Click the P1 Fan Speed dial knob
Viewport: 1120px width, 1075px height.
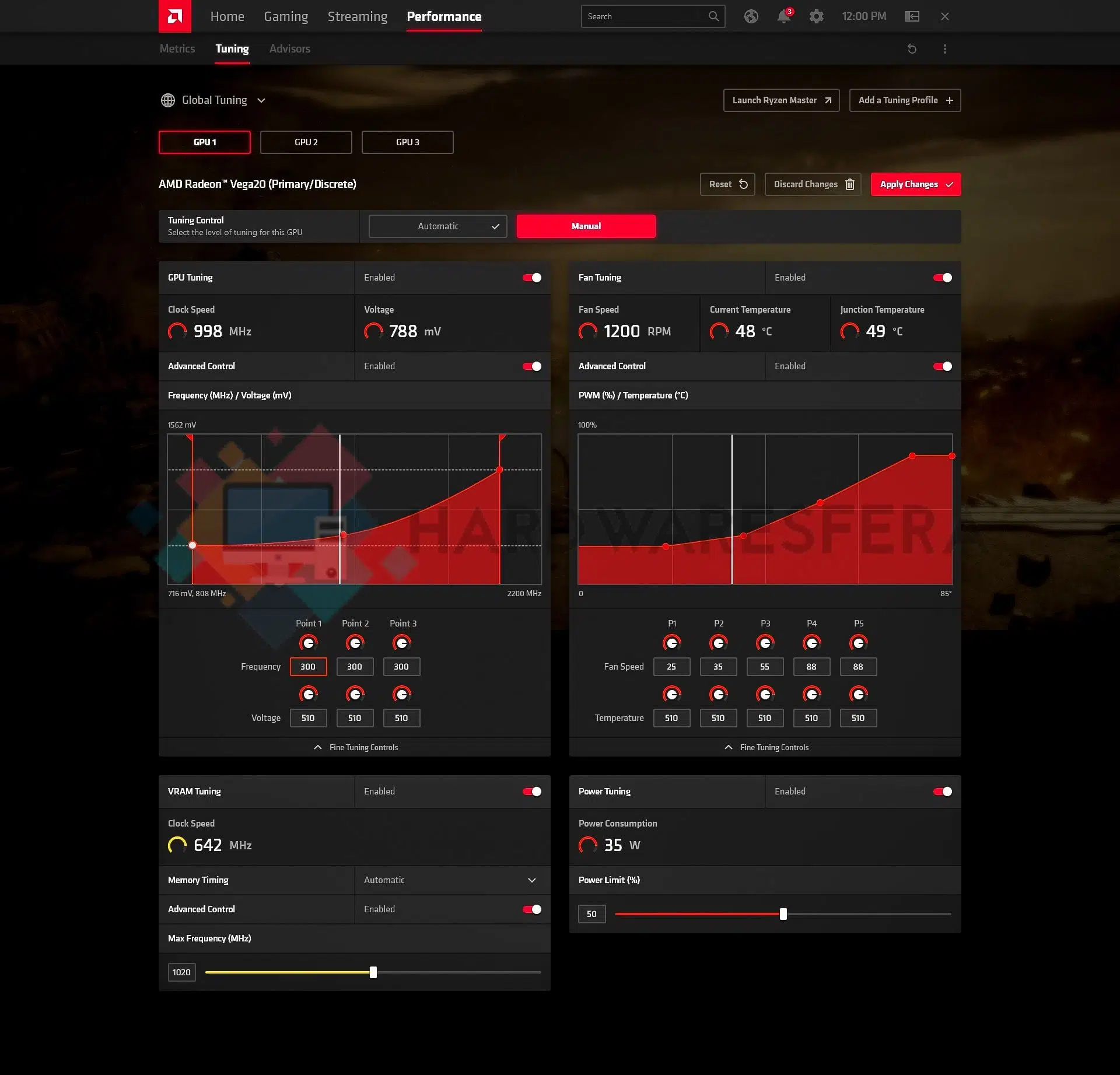pos(671,643)
